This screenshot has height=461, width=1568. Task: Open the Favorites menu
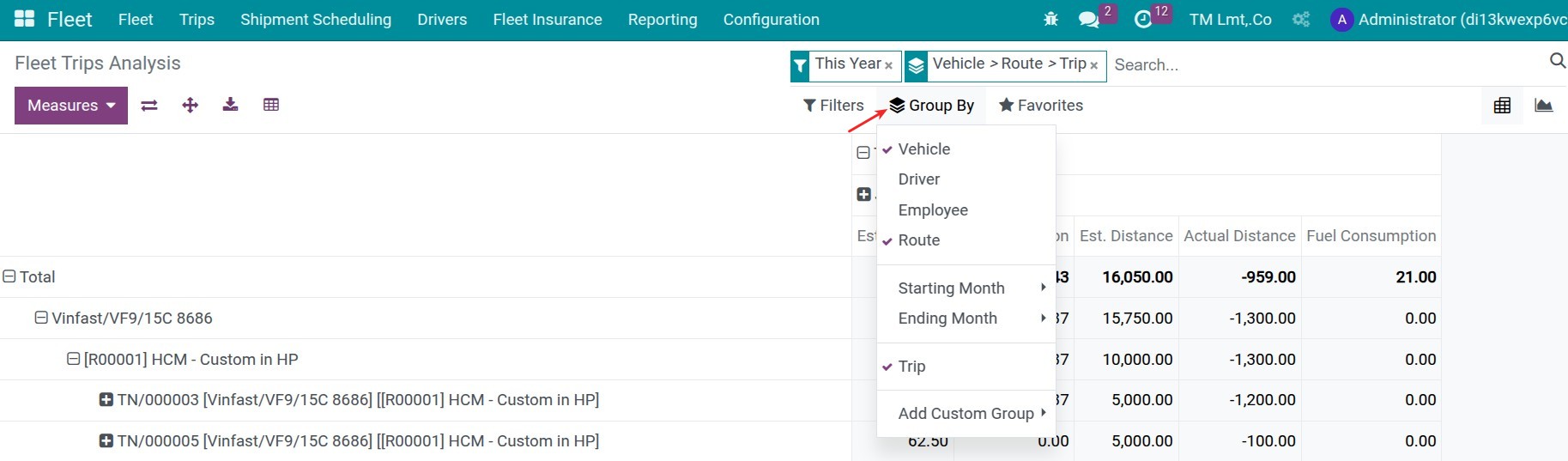[x=1041, y=105]
